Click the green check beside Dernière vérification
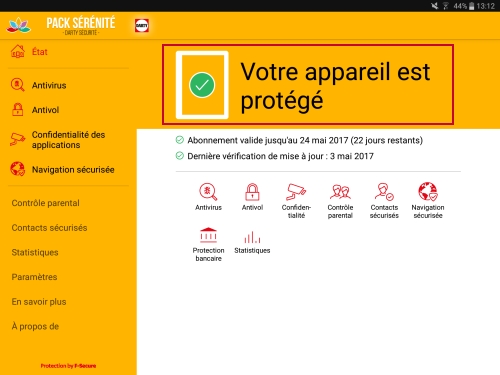The image size is (500, 375). 180,156
